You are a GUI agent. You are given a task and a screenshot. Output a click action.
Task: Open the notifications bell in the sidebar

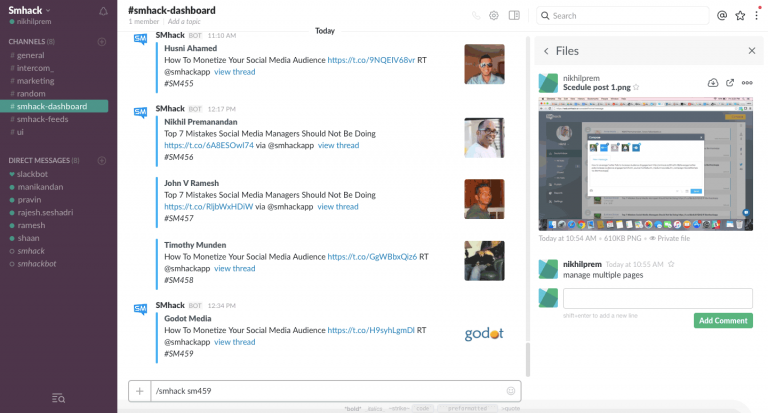104,11
